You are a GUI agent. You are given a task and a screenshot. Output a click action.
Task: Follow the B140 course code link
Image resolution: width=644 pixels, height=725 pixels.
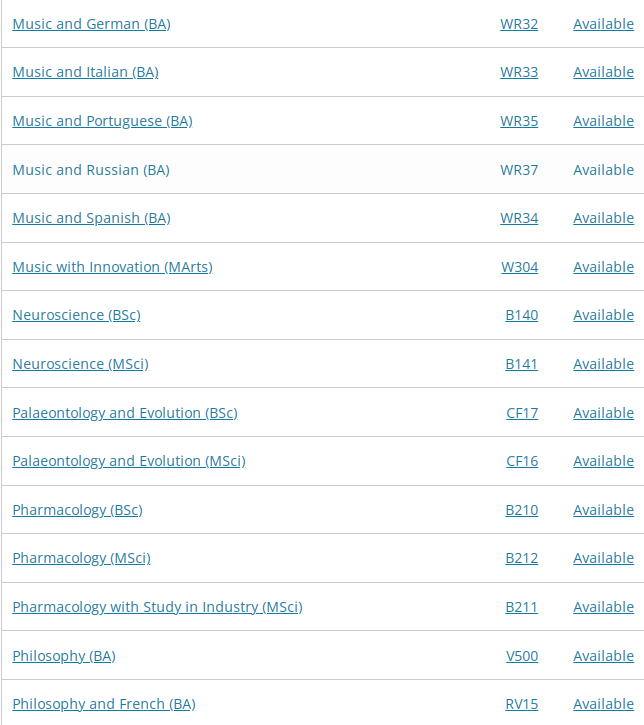522,315
